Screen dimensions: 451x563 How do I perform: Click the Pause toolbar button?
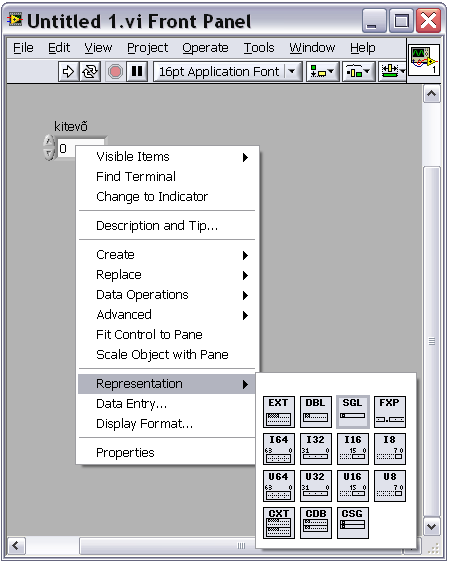(137, 71)
